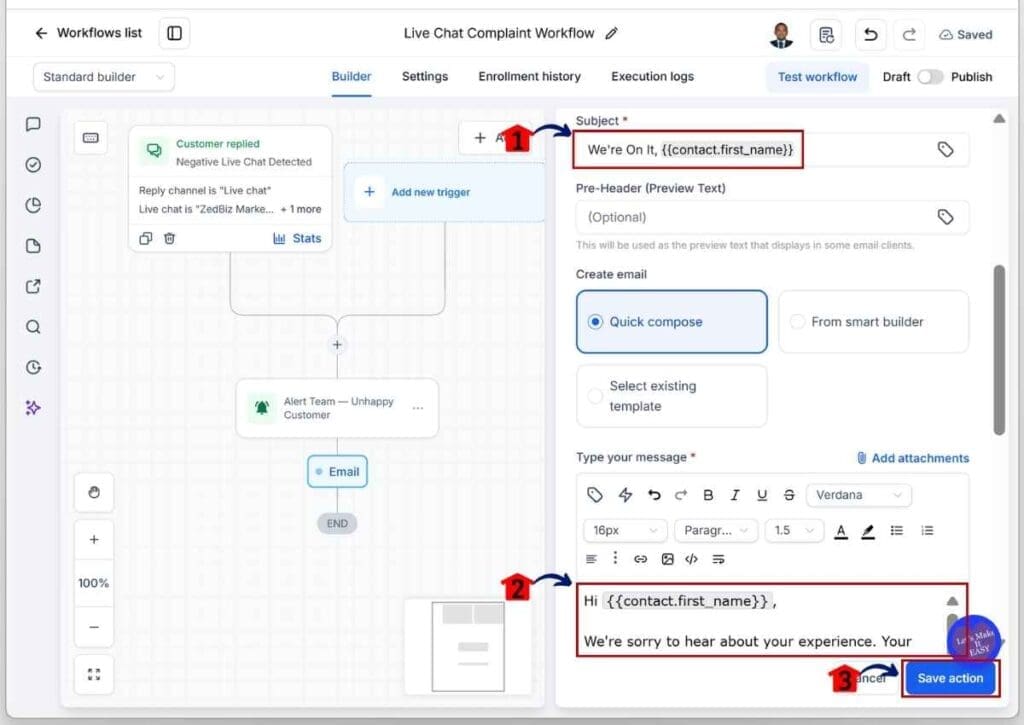Click Save action button
The height and width of the screenshot is (725, 1024).
tap(950, 679)
